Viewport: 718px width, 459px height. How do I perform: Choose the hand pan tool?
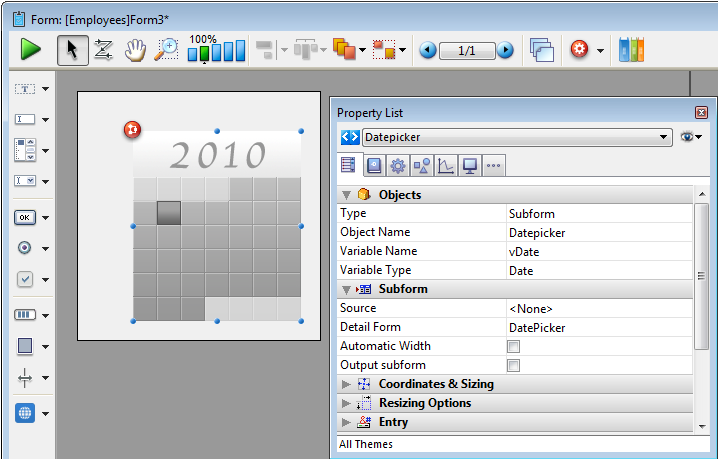(135, 49)
